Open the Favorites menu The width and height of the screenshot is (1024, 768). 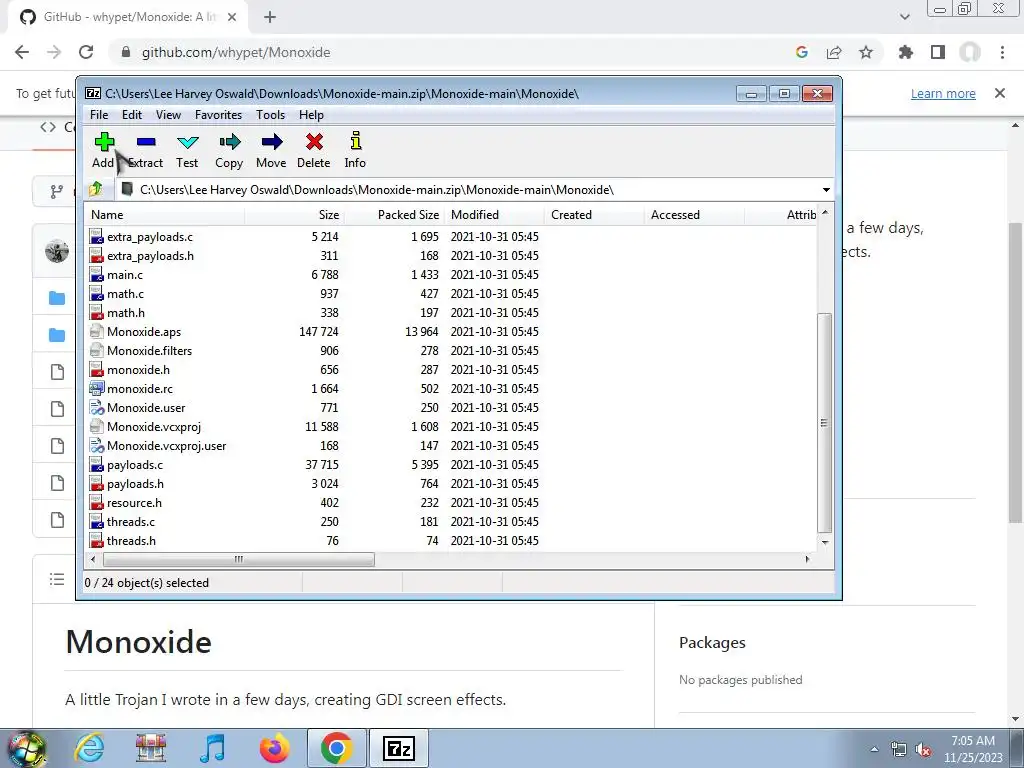[219, 115]
